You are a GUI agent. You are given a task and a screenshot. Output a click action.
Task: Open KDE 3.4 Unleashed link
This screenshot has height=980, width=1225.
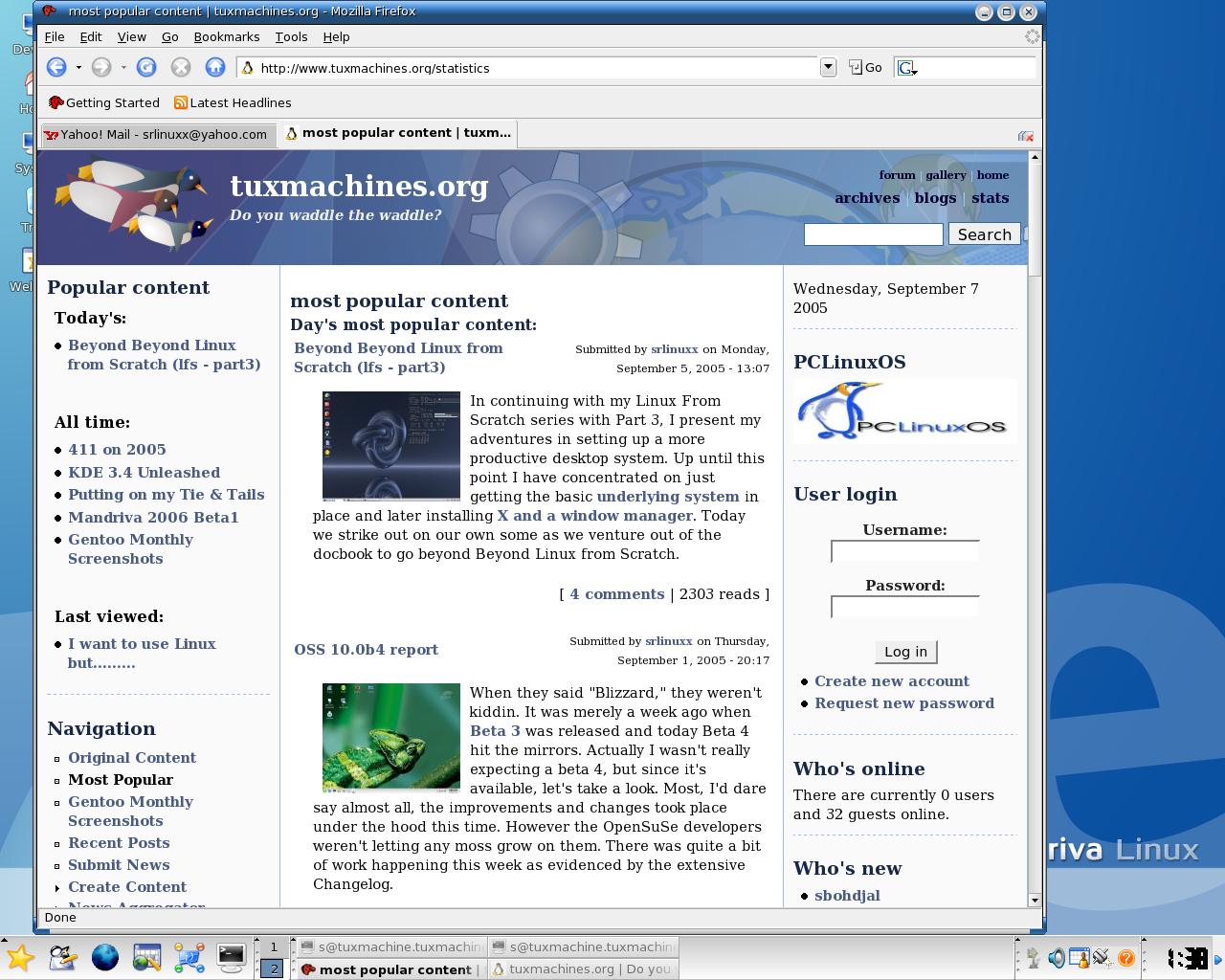pyautogui.click(x=144, y=473)
